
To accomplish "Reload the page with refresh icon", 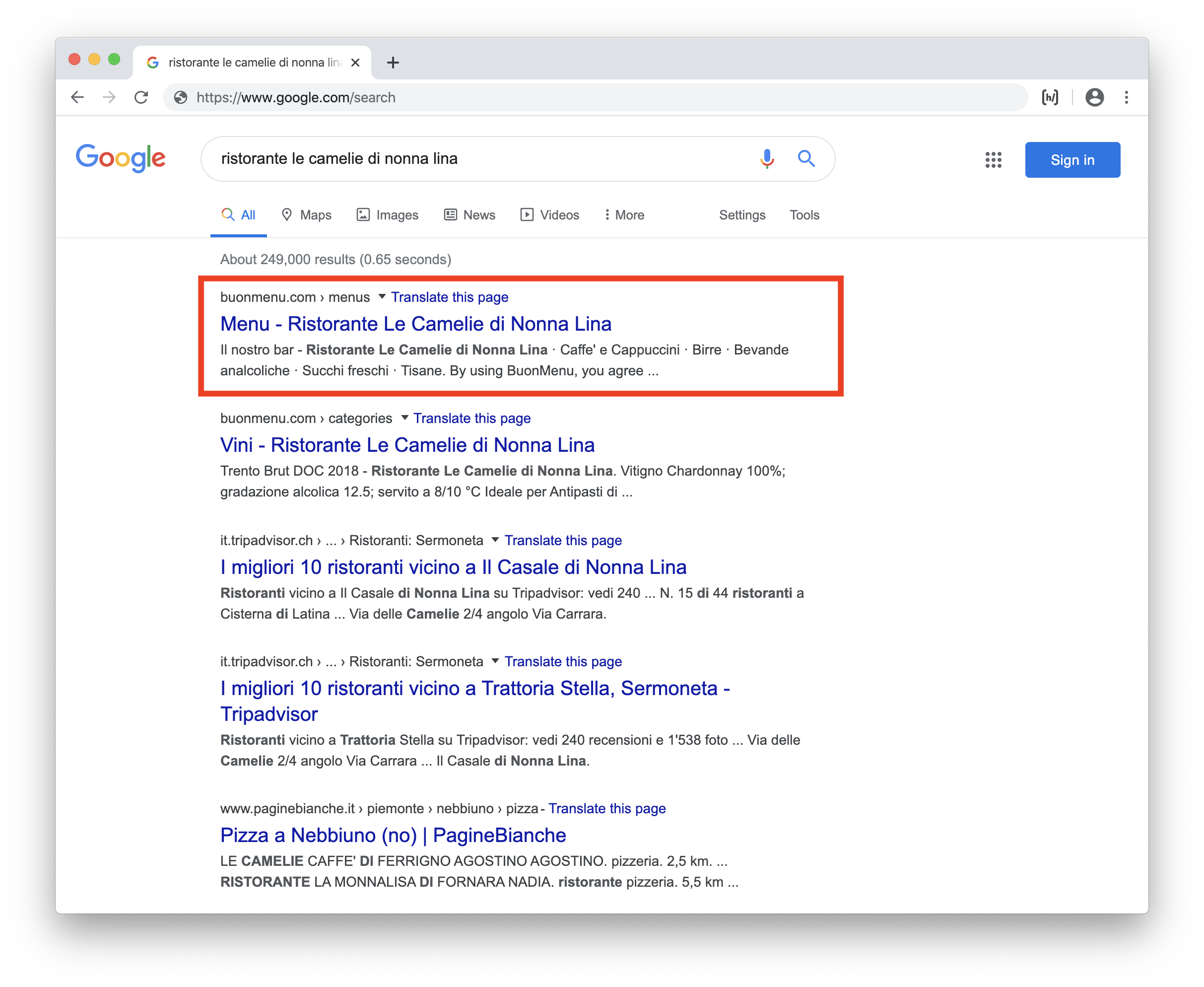I will (141, 97).
